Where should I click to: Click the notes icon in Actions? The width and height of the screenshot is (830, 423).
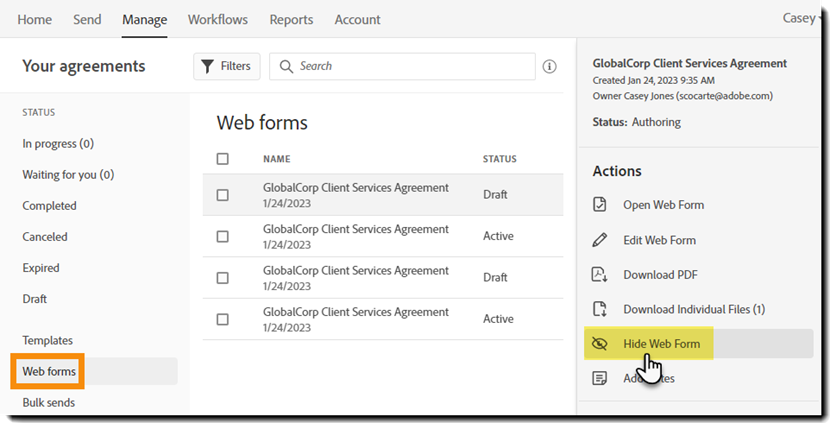tap(600, 378)
